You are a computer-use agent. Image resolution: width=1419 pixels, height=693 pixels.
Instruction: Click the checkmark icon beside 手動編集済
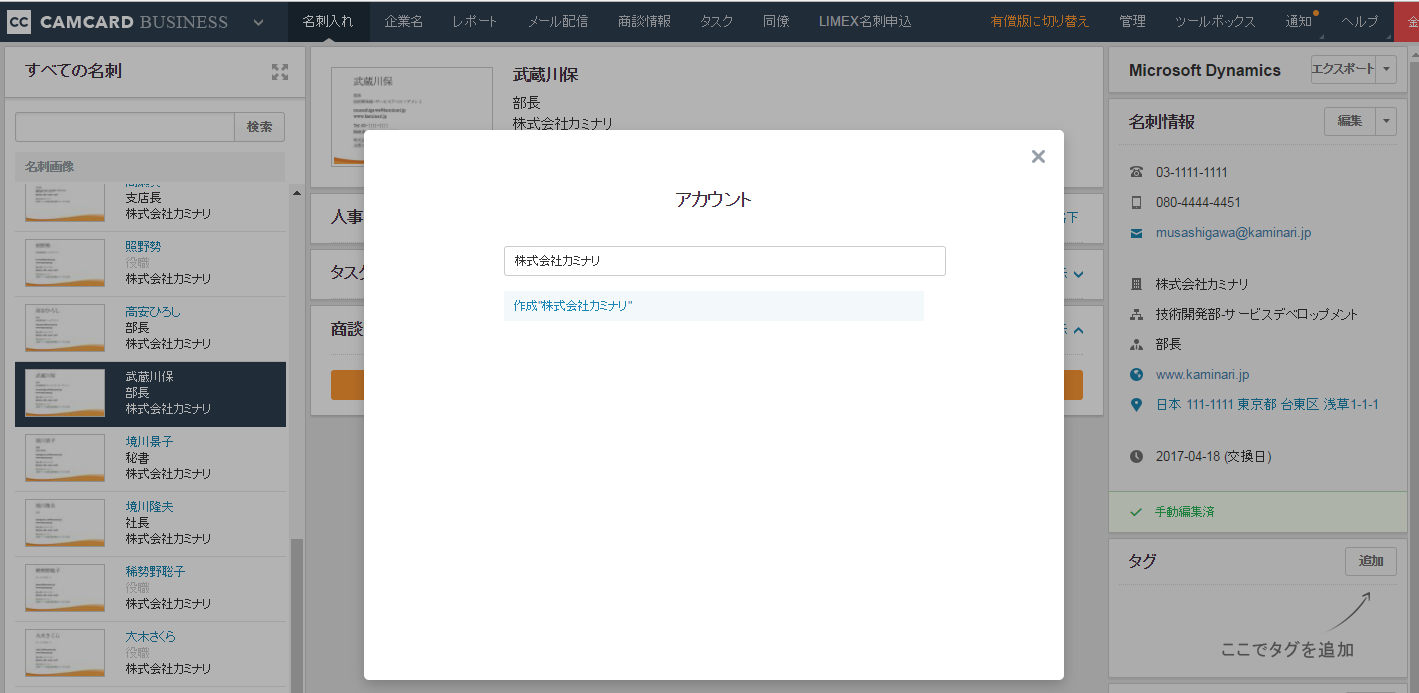click(x=1136, y=511)
